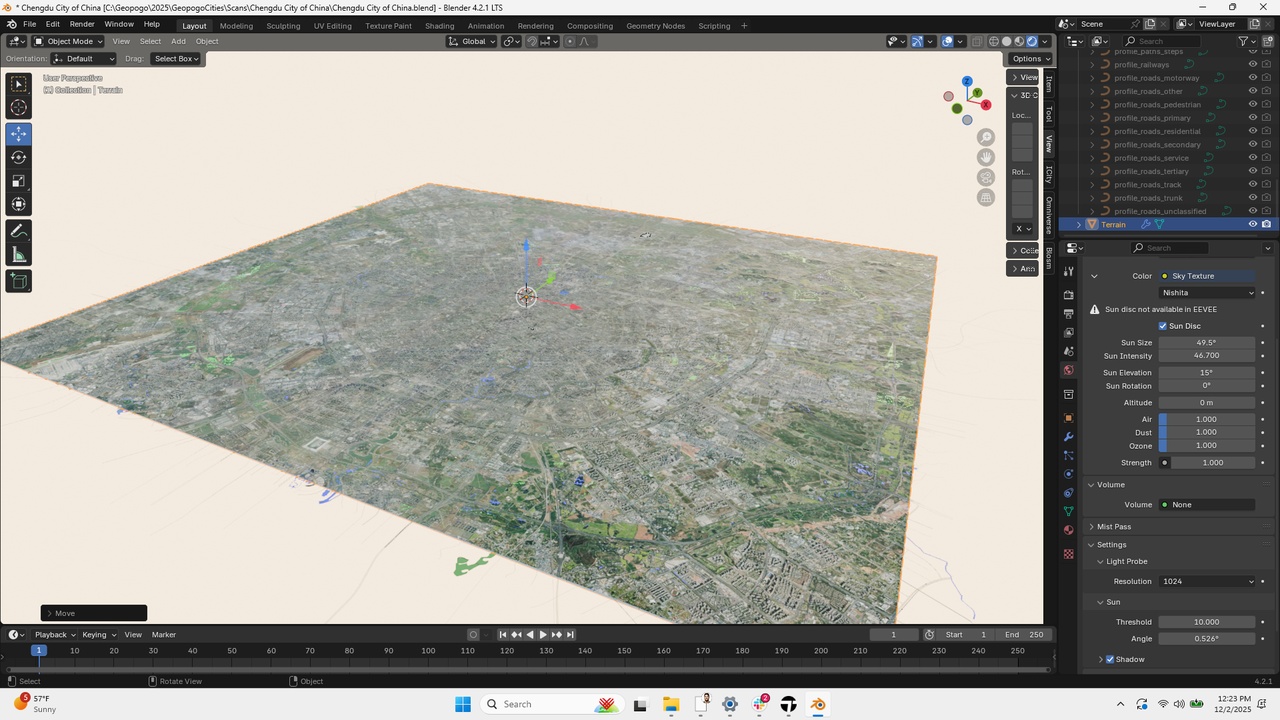The height and width of the screenshot is (720, 1280).
Task: Hide profile_roads_service eye icon
Action: [x=1252, y=158]
